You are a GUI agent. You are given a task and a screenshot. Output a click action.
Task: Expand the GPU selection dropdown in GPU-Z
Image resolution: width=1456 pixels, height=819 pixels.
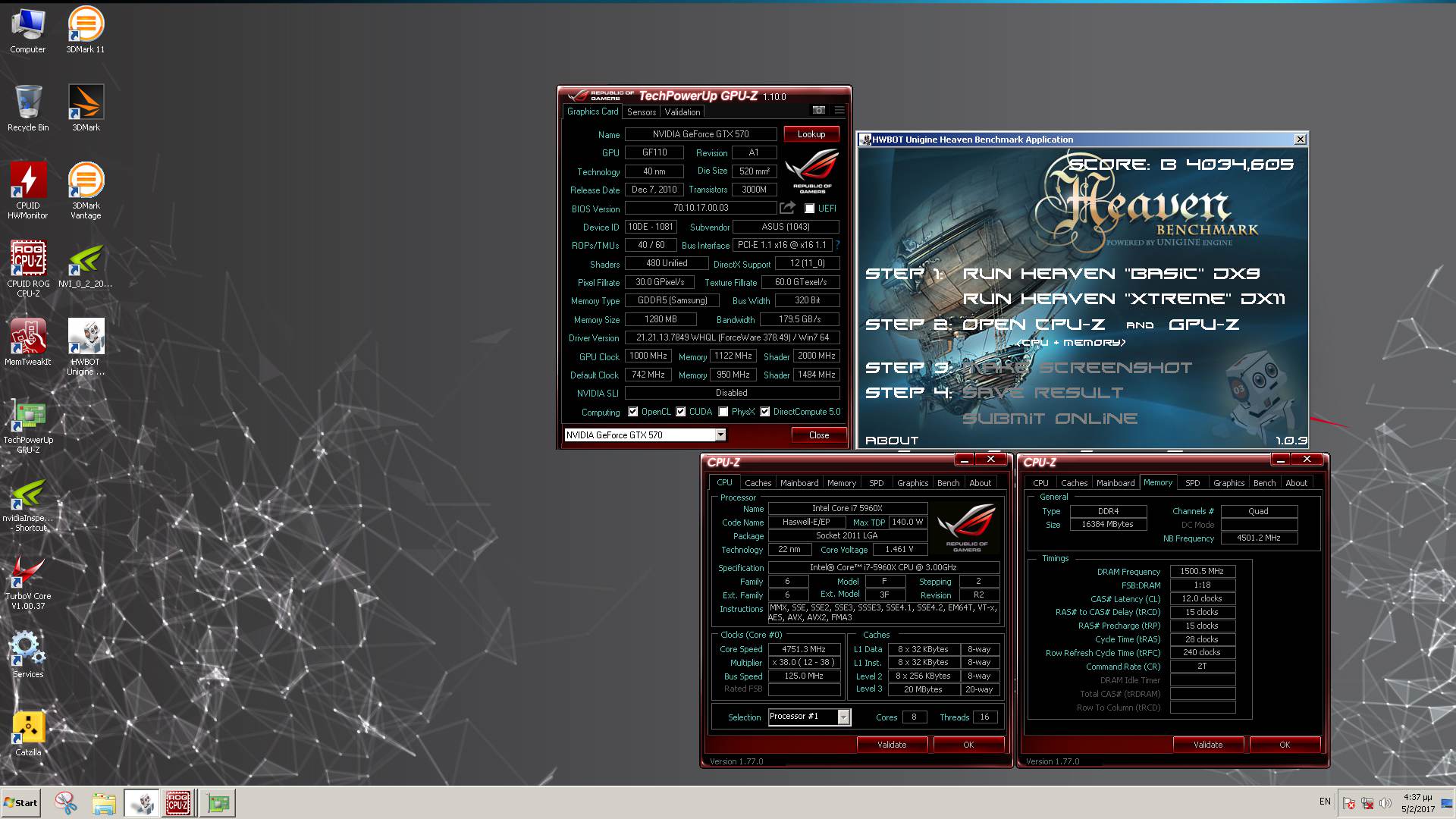point(720,435)
